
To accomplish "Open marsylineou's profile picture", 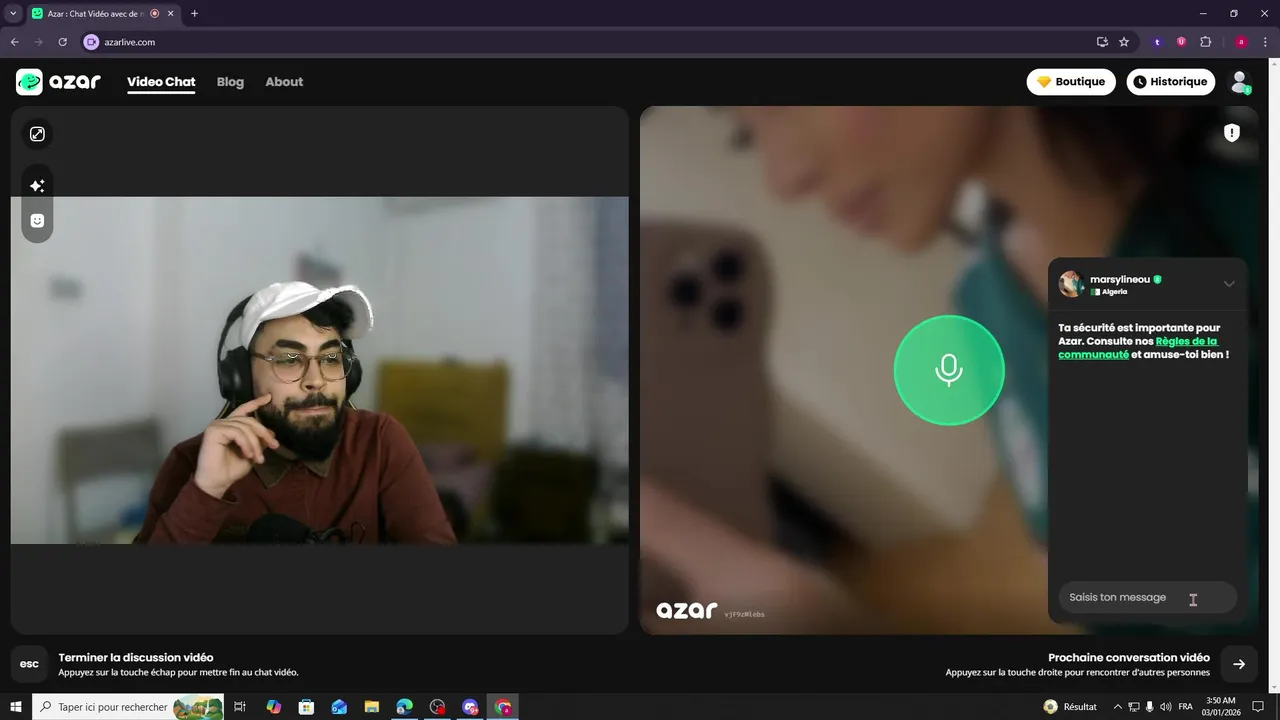I will pos(1071,284).
